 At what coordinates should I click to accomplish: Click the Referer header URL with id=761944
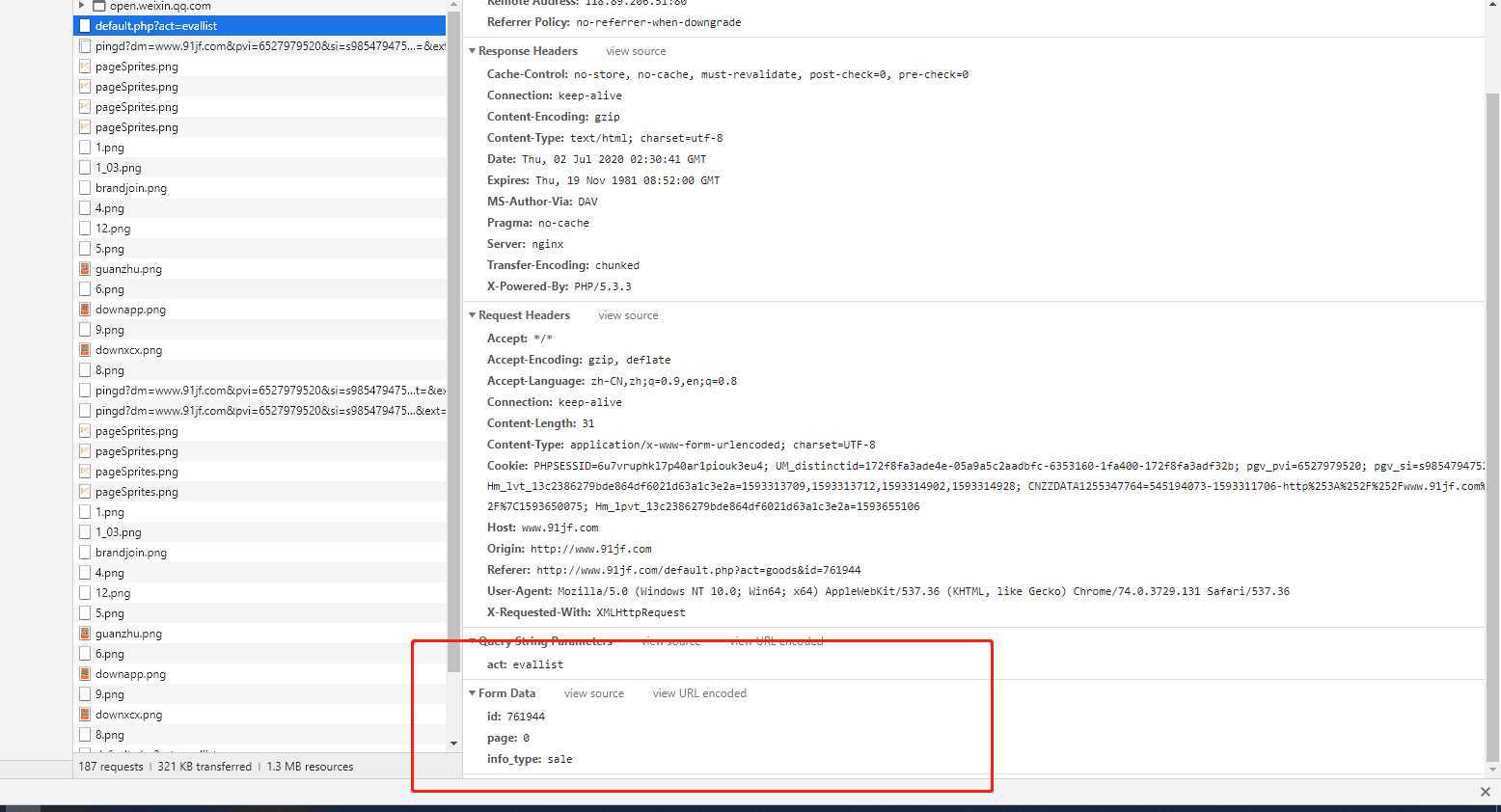698,570
